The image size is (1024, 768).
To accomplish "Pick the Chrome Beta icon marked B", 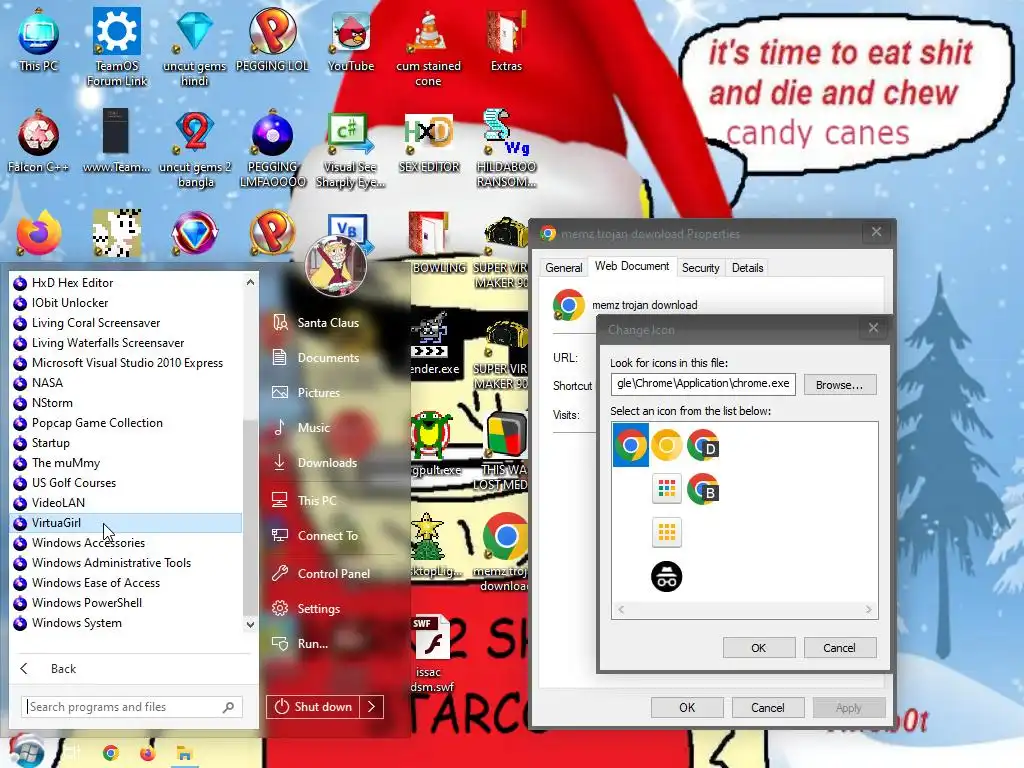I will click(x=703, y=489).
